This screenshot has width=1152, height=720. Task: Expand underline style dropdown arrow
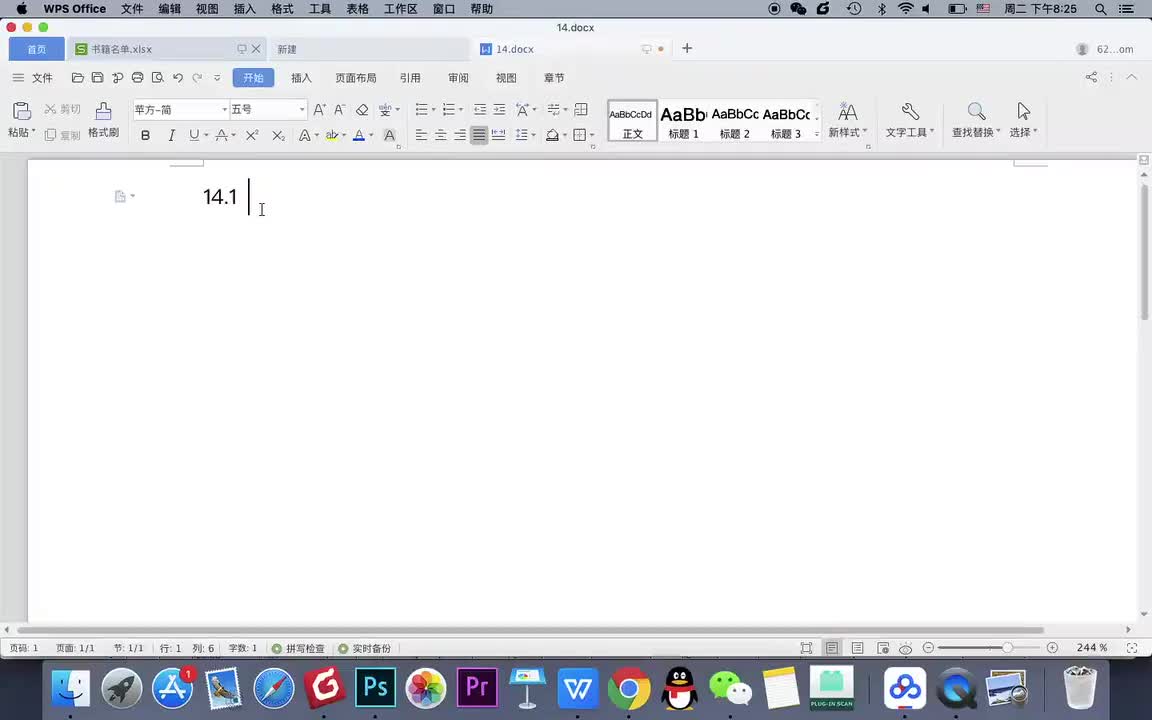pyautogui.click(x=206, y=135)
